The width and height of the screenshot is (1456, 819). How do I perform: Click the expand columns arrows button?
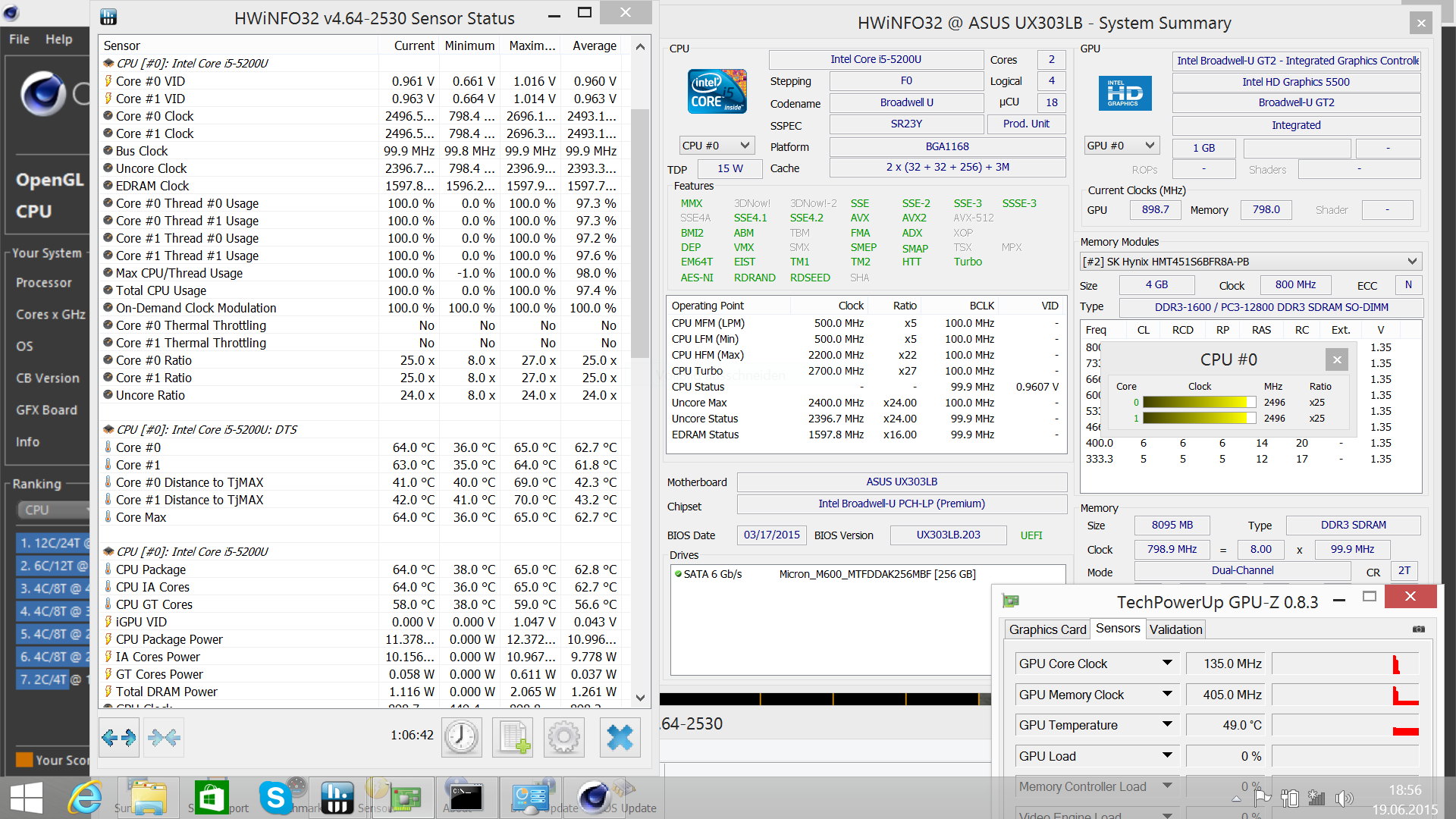(119, 737)
